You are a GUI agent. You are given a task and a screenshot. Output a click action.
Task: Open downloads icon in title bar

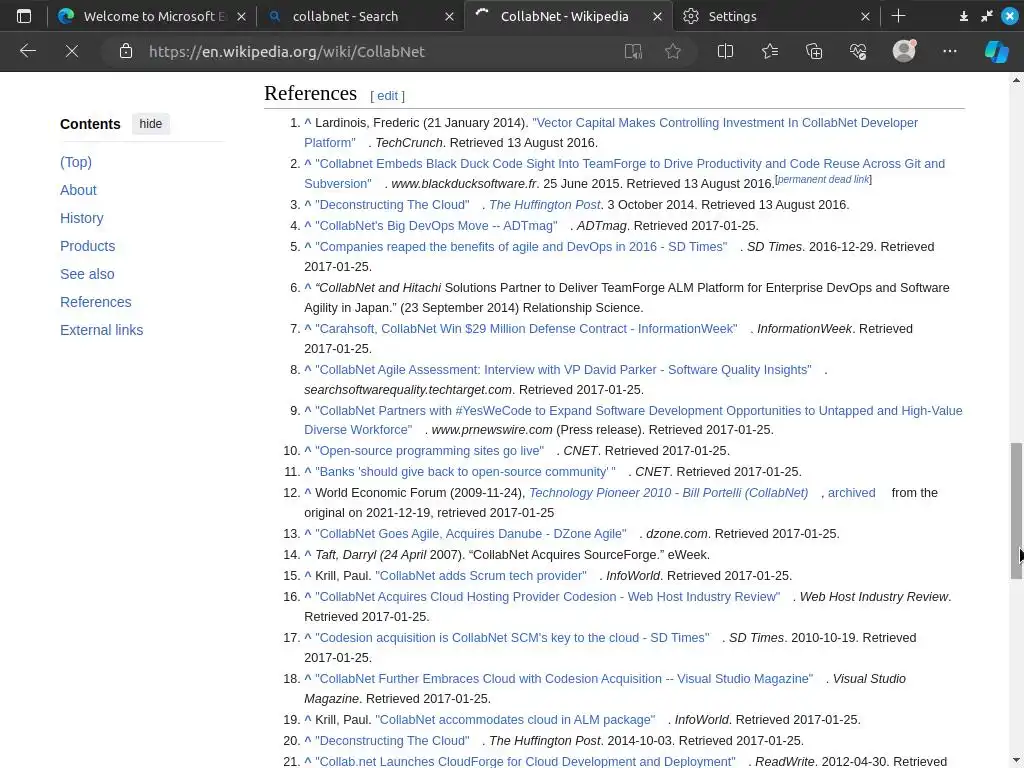tap(963, 16)
